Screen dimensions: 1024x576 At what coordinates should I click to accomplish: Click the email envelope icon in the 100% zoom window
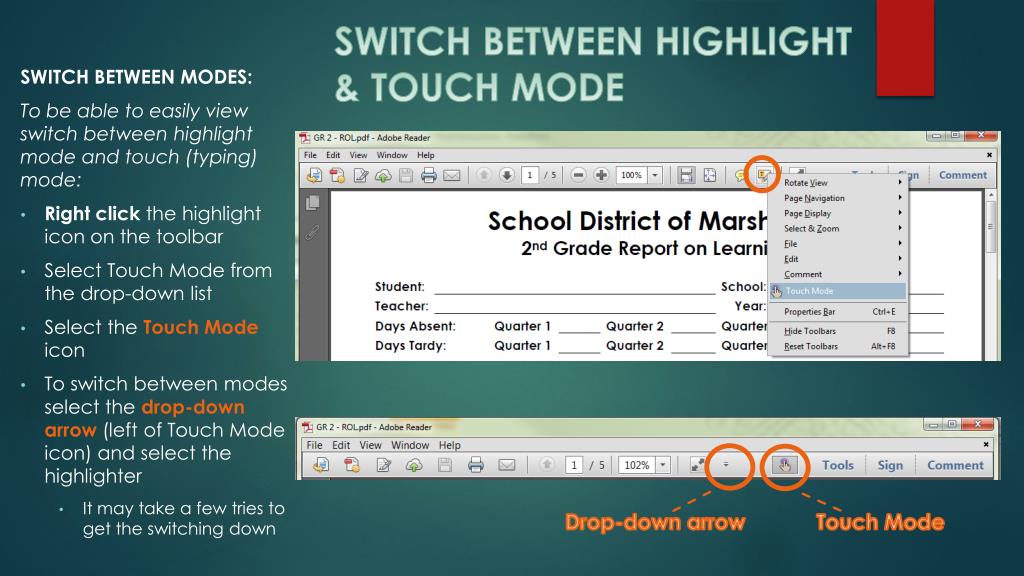[x=452, y=175]
